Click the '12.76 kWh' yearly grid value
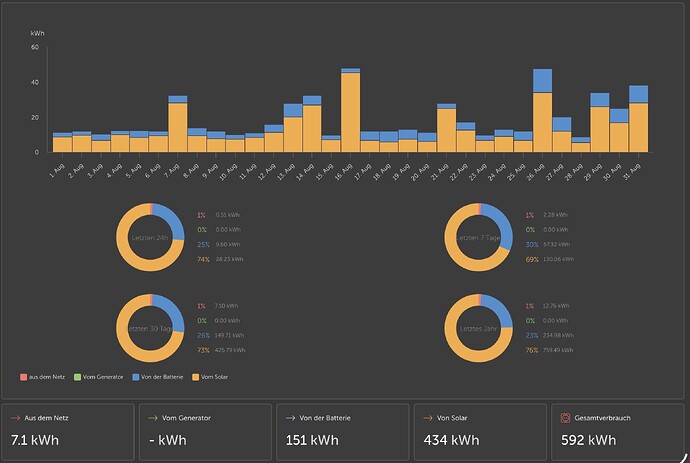This screenshot has width=690, height=463. coord(556,306)
